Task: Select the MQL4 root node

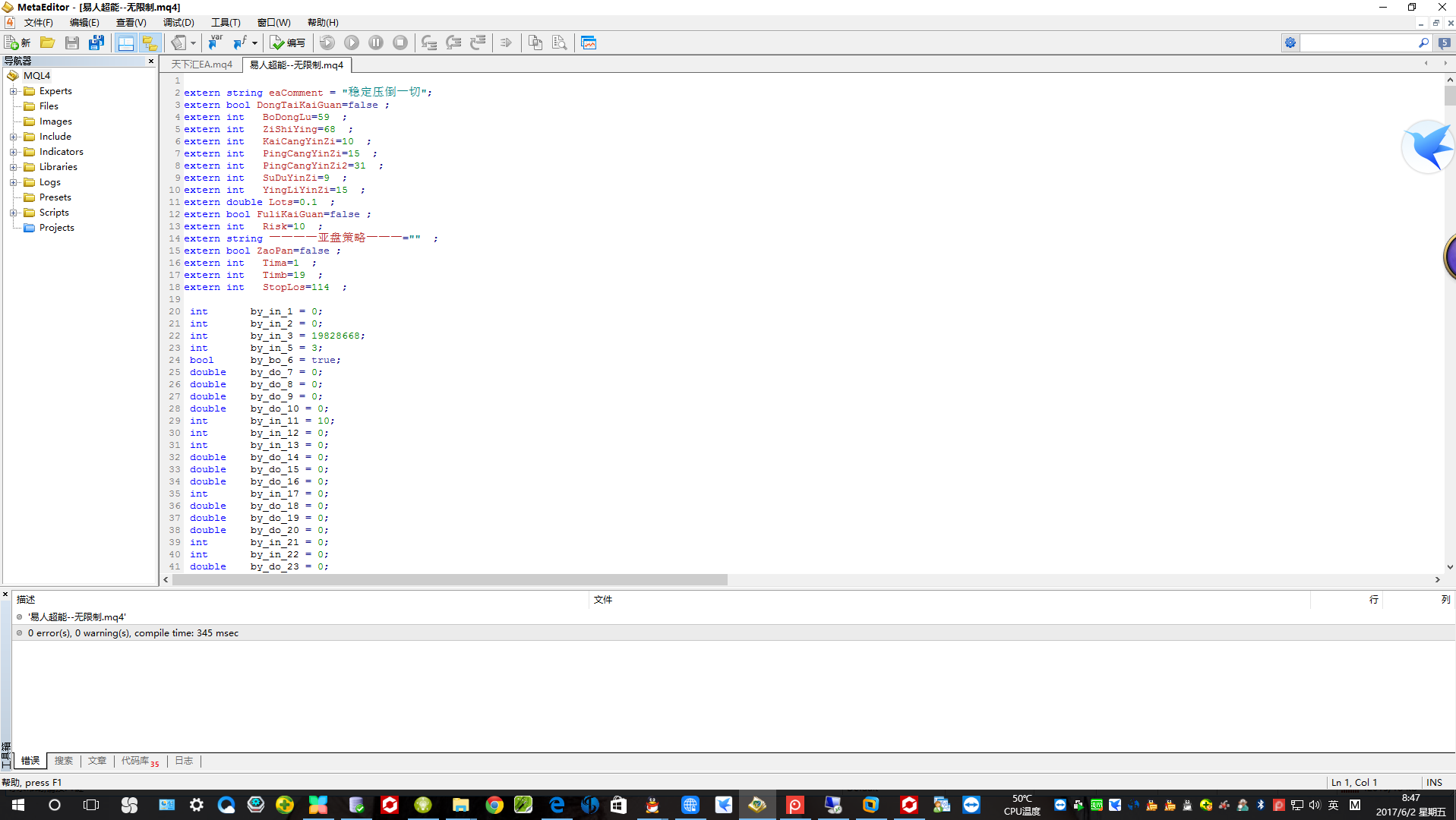Action: point(36,75)
